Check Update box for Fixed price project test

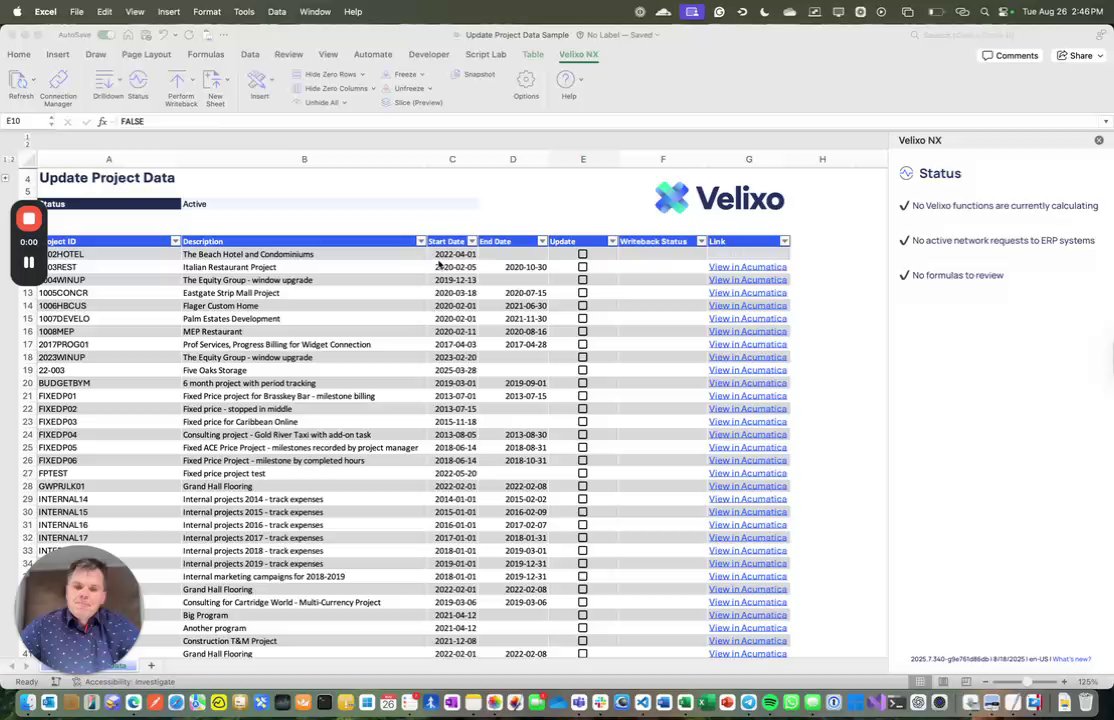tap(583, 473)
